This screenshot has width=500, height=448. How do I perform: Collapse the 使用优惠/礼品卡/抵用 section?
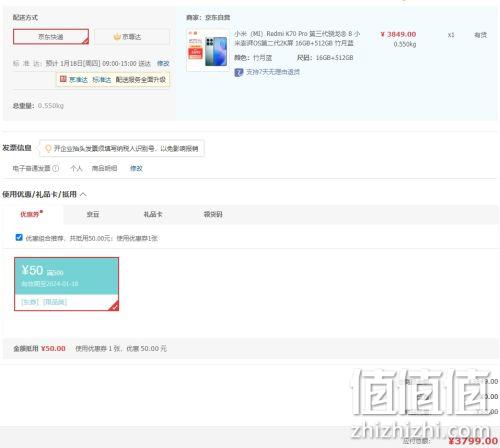coord(83,194)
